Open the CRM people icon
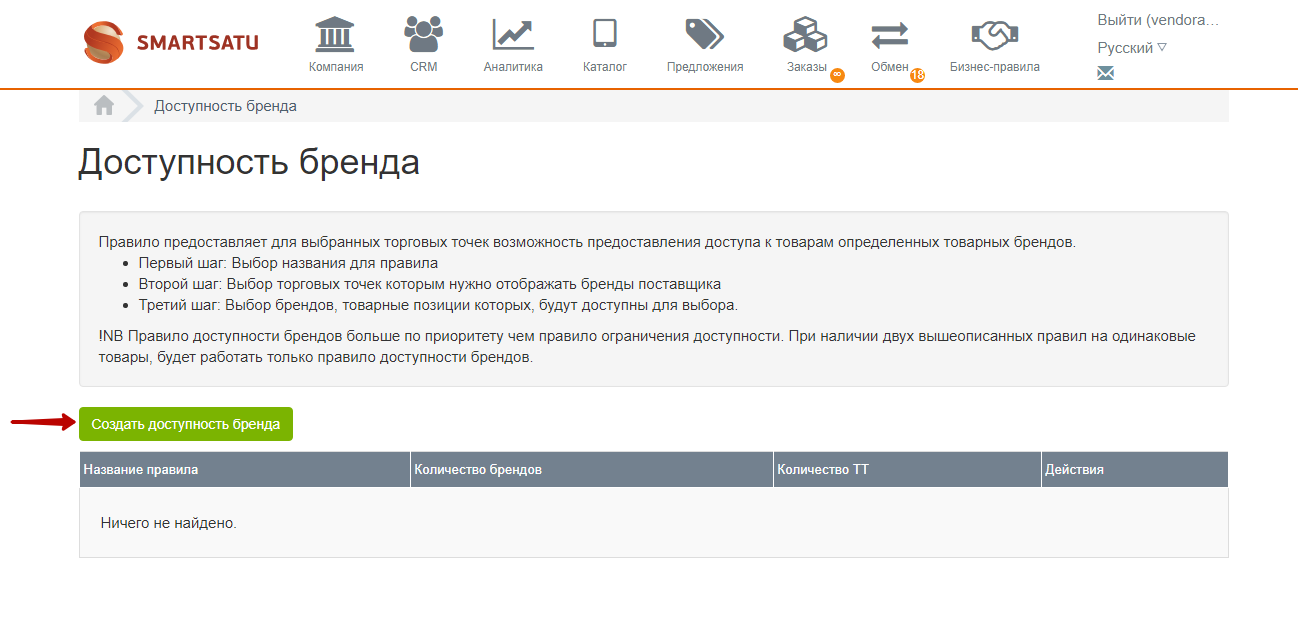Screen dimensions: 1298x629 pyautogui.click(x=423, y=34)
